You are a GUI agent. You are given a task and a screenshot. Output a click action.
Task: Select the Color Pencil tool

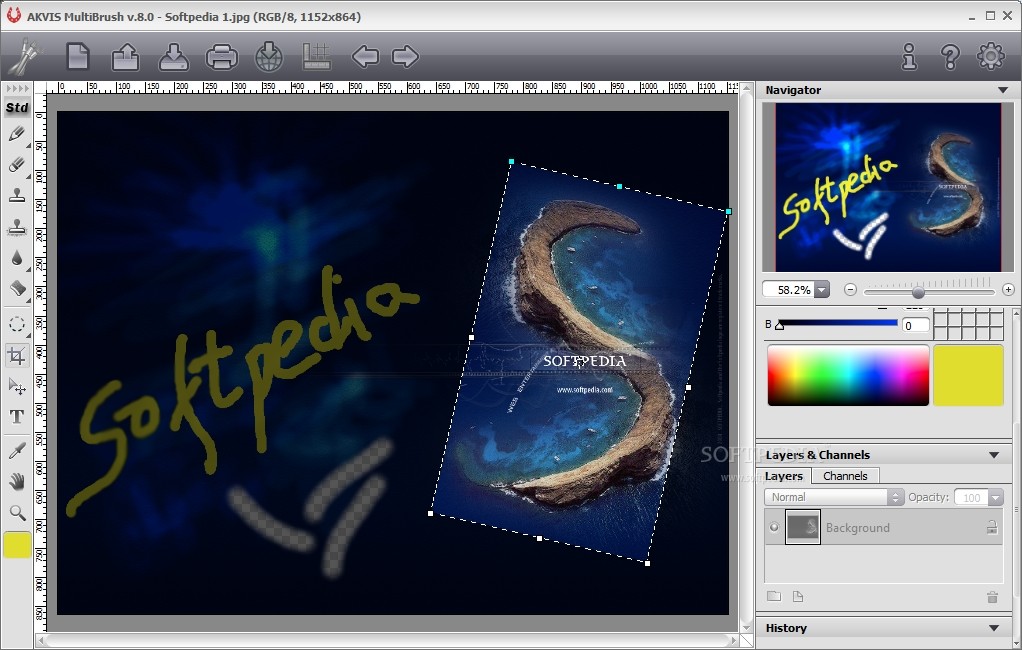17,134
